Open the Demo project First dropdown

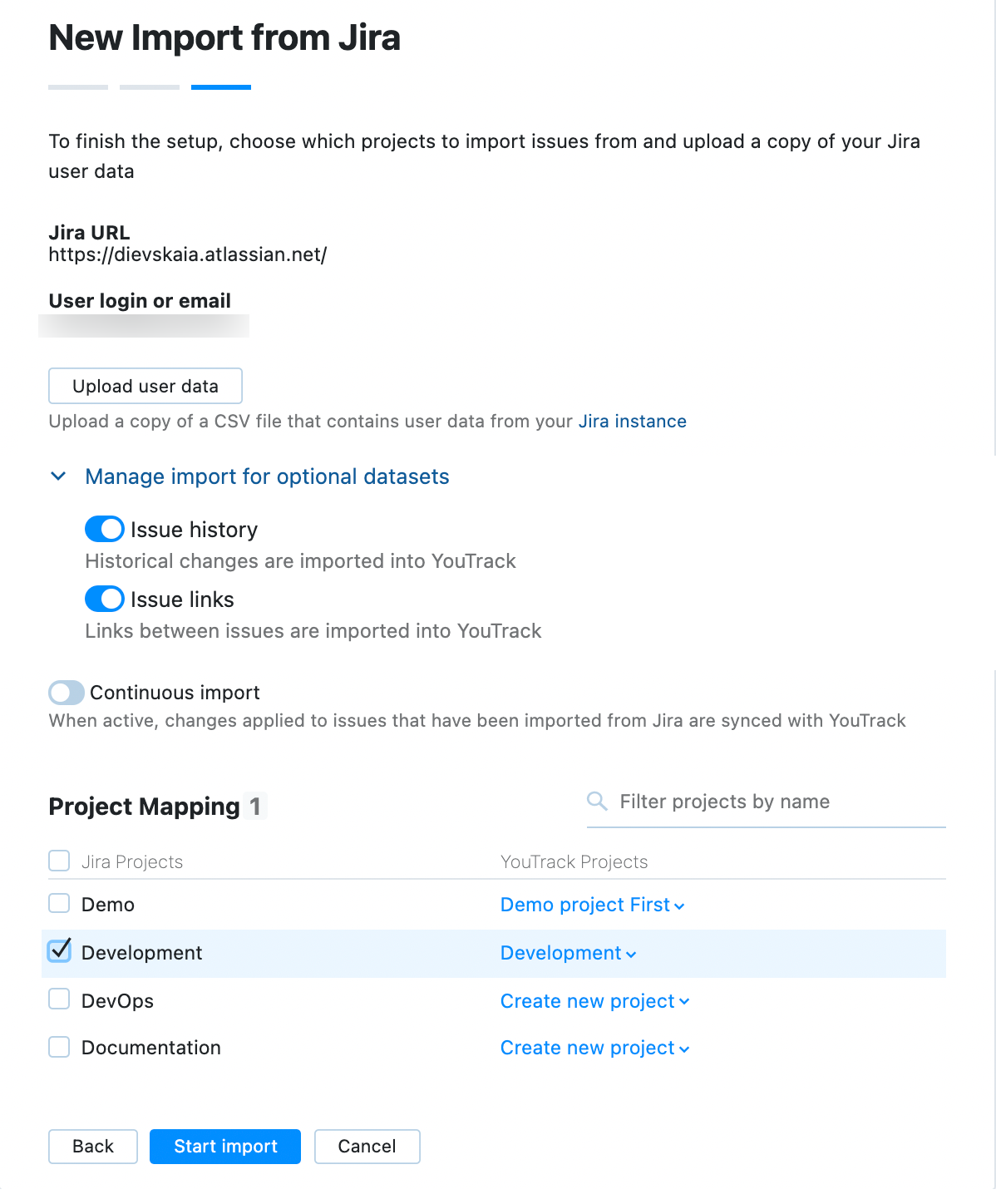(x=591, y=905)
